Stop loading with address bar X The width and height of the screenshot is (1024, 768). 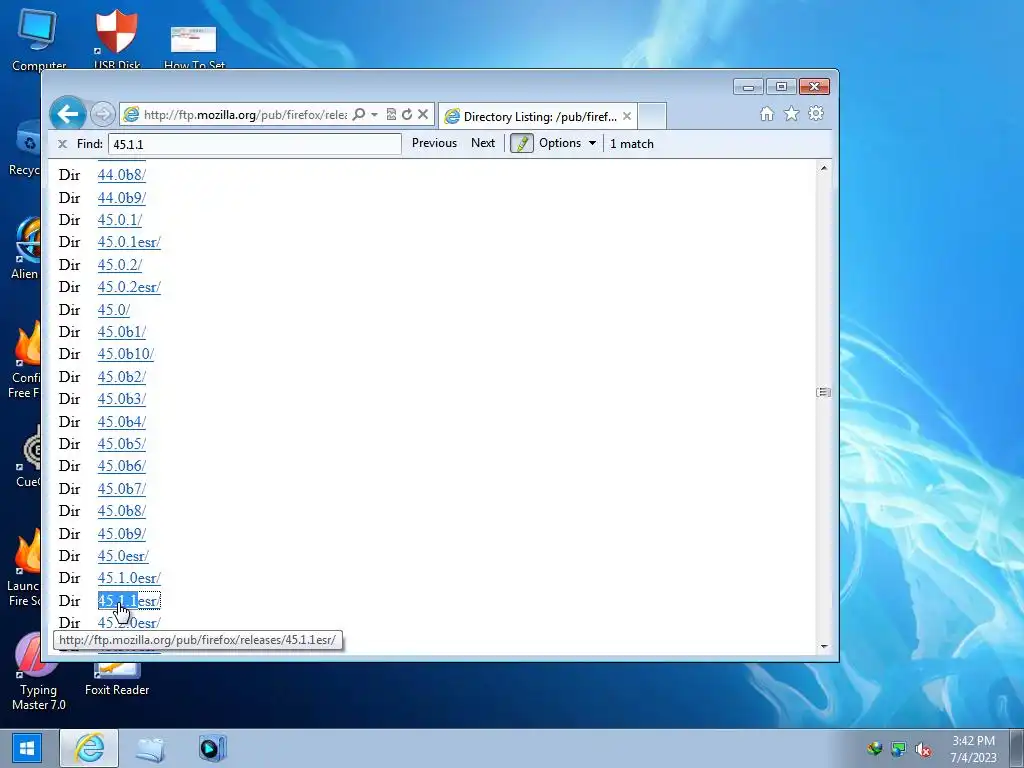point(423,114)
